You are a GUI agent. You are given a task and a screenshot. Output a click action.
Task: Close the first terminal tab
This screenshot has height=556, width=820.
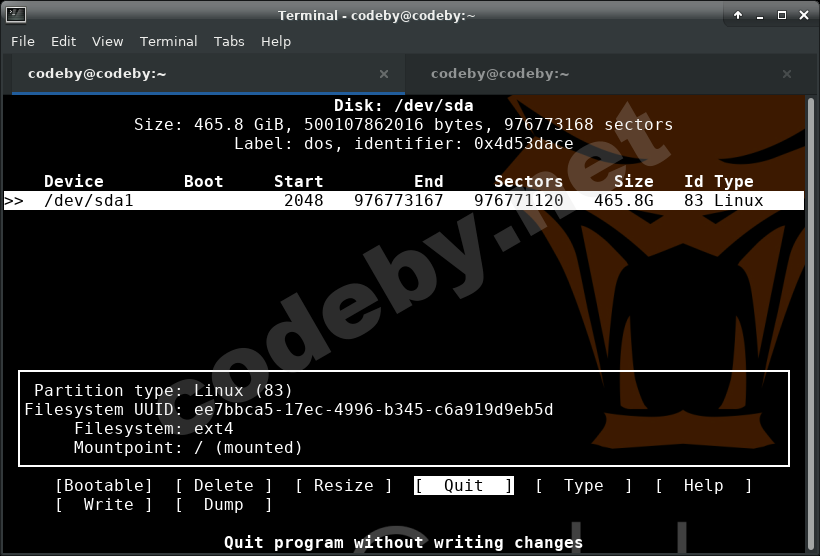(384, 74)
